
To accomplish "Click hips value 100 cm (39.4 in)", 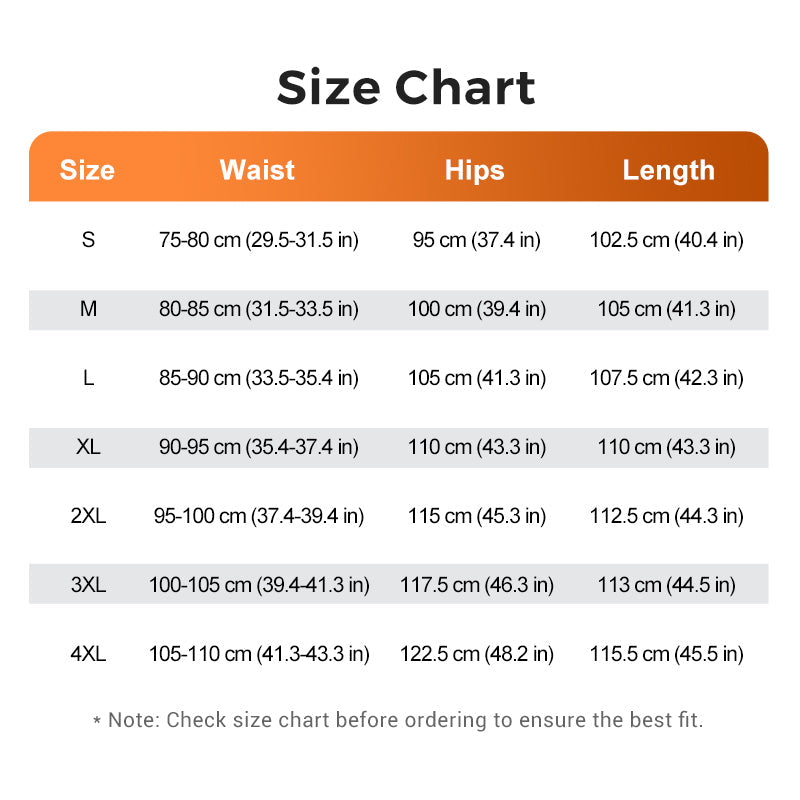I will [x=477, y=309].
